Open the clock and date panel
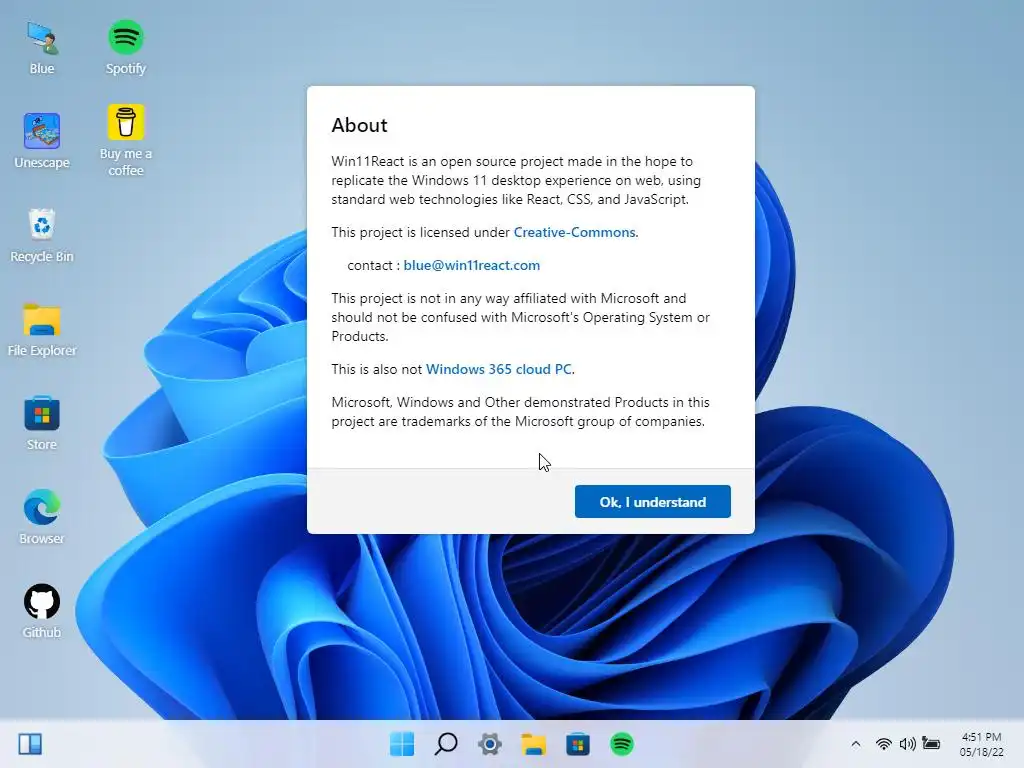Image resolution: width=1024 pixels, height=768 pixels. point(982,744)
